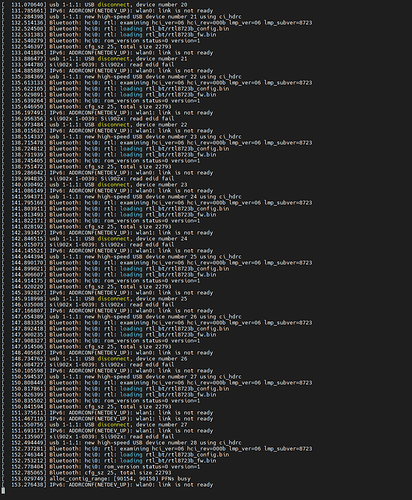Screen dimensions: 412x500
Task: Click the 'USB disconnect, device number 20' line
Action: tap(94, 5)
